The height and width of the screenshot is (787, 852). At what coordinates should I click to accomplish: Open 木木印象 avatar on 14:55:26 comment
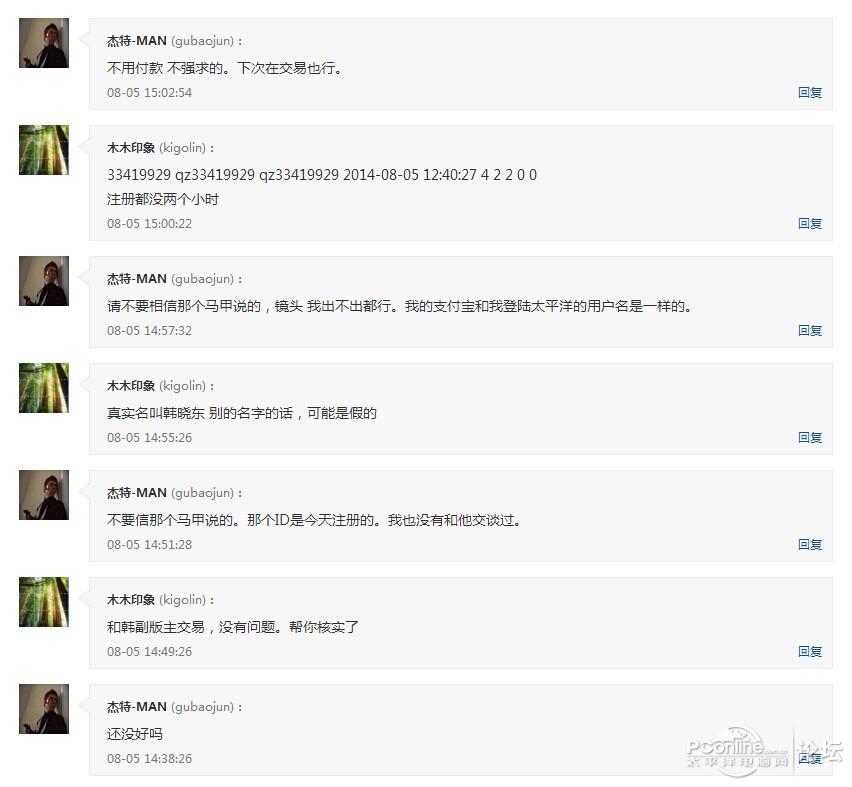pyautogui.click(x=43, y=388)
